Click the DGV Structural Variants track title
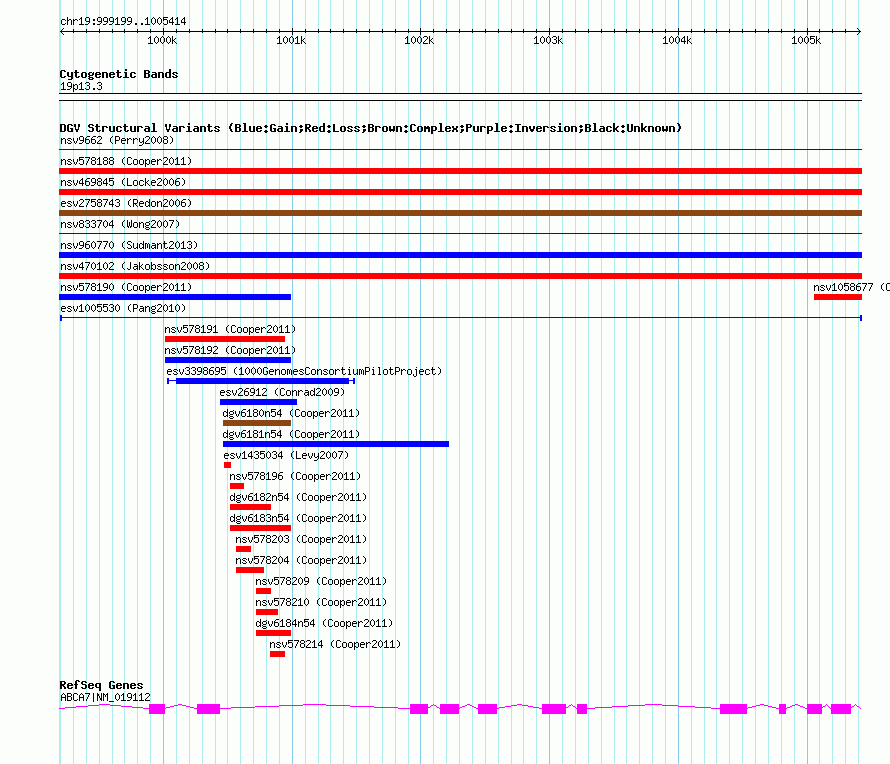 371,128
